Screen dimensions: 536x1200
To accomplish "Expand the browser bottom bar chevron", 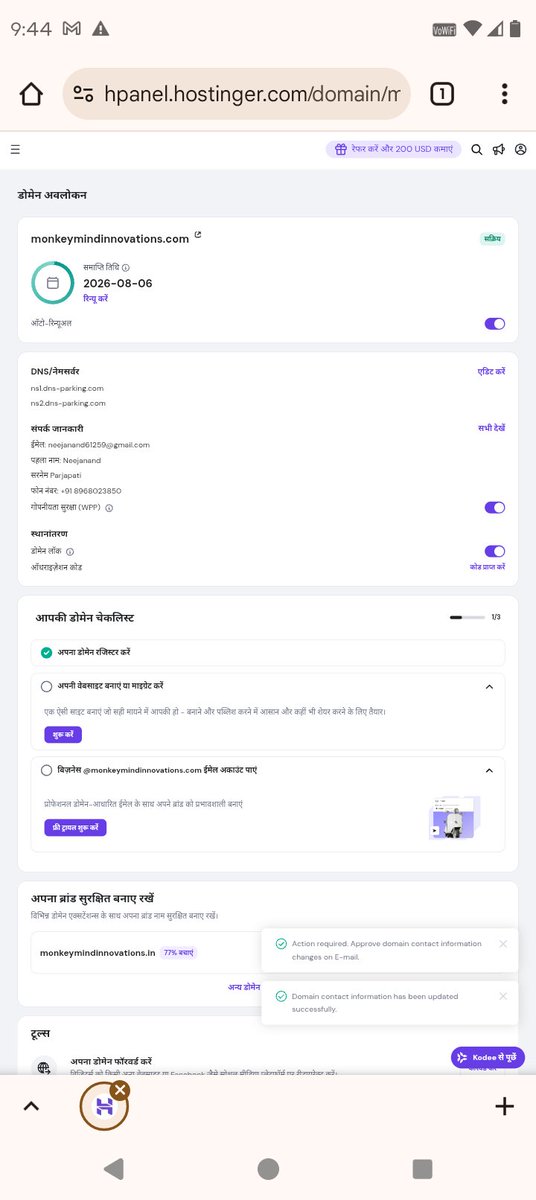I will coord(31,1105).
